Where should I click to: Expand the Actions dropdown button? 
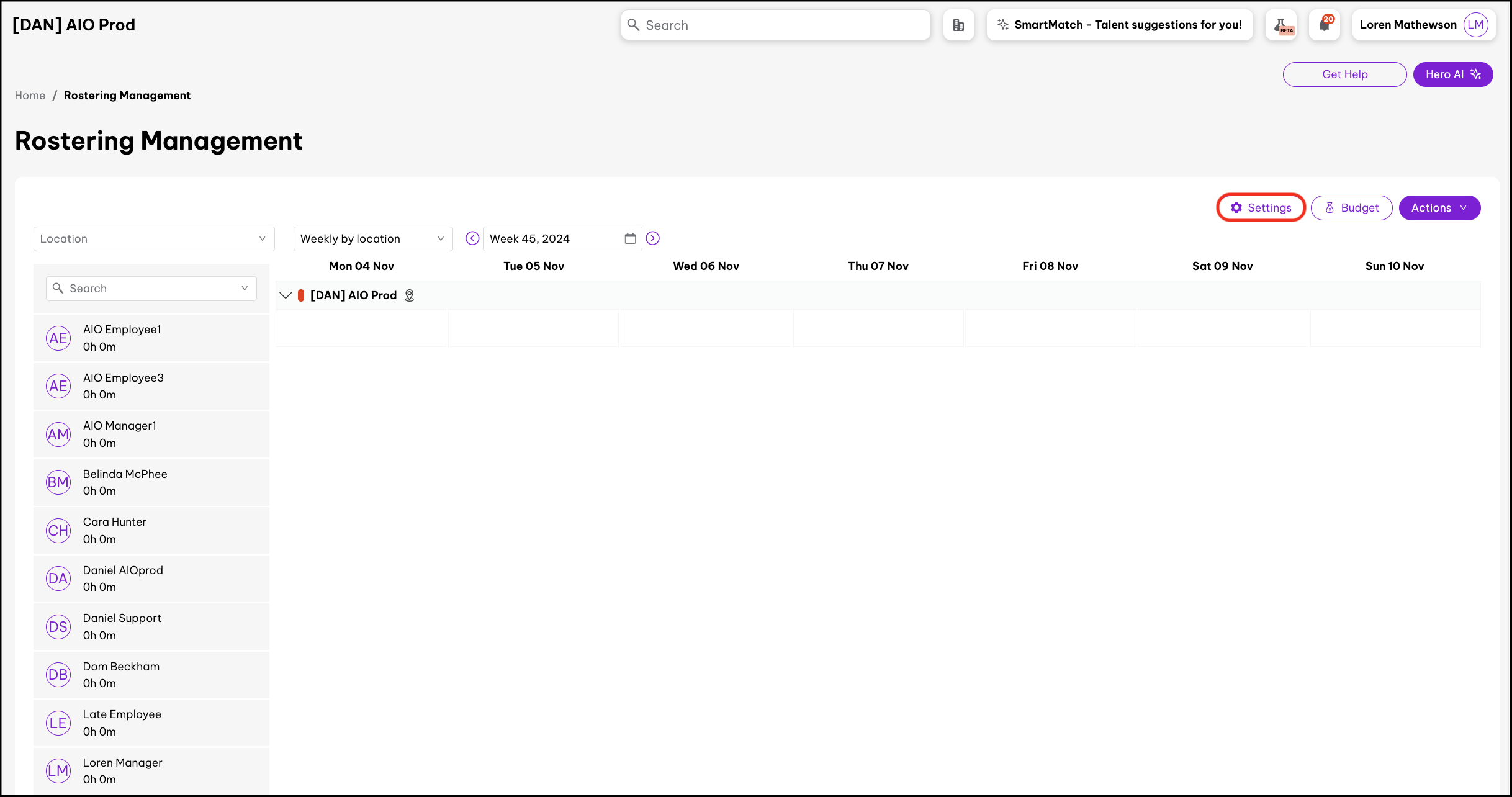(x=1439, y=208)
